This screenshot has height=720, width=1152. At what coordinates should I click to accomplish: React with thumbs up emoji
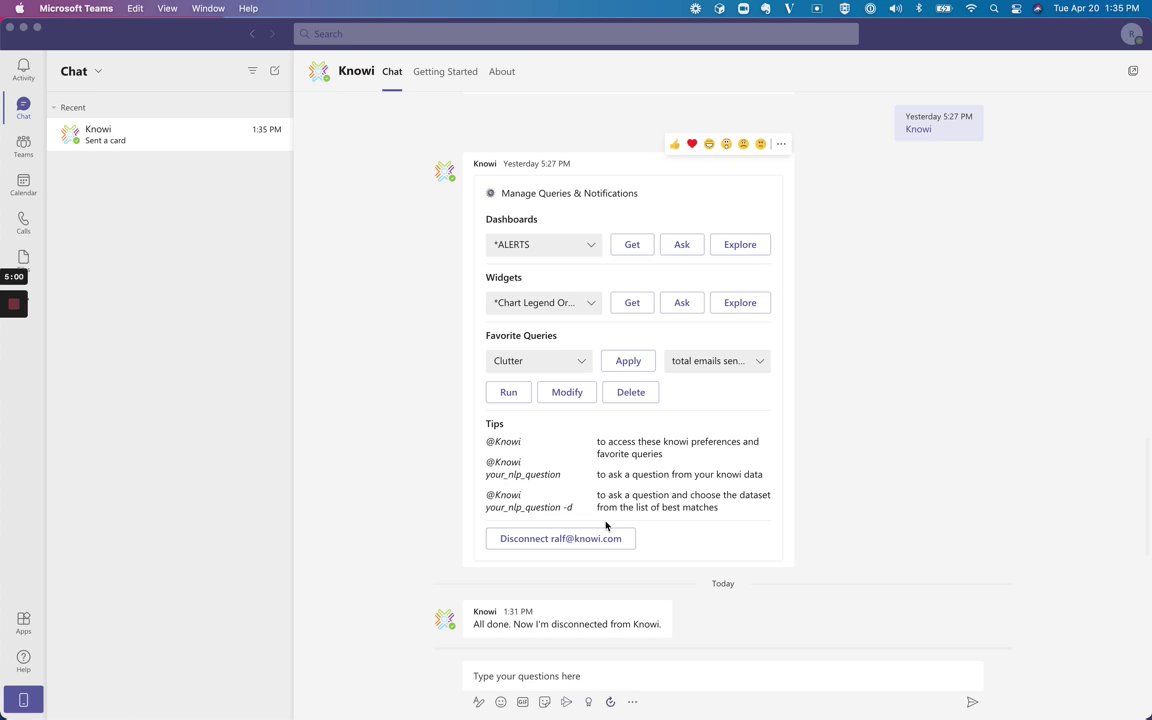[x=674, y=144]
